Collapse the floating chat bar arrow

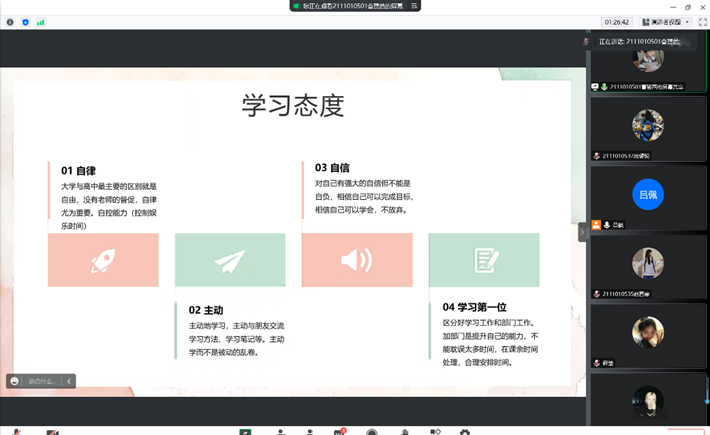point(69,381)
